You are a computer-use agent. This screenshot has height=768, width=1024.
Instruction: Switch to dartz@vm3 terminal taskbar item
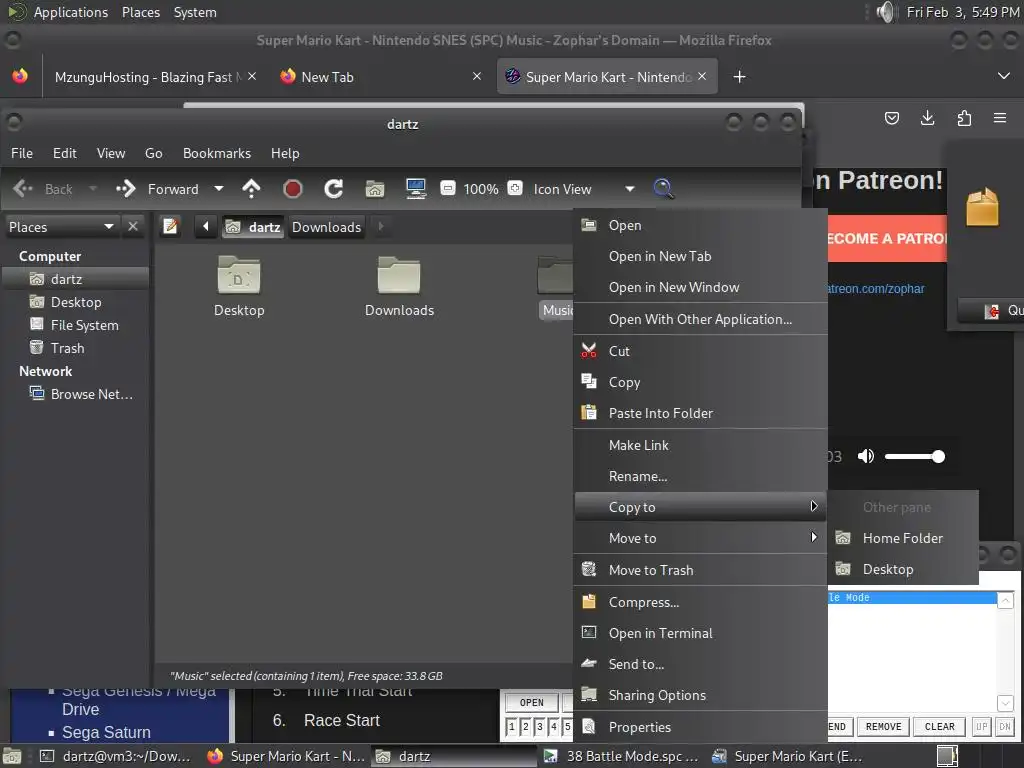tap(116, 756)
